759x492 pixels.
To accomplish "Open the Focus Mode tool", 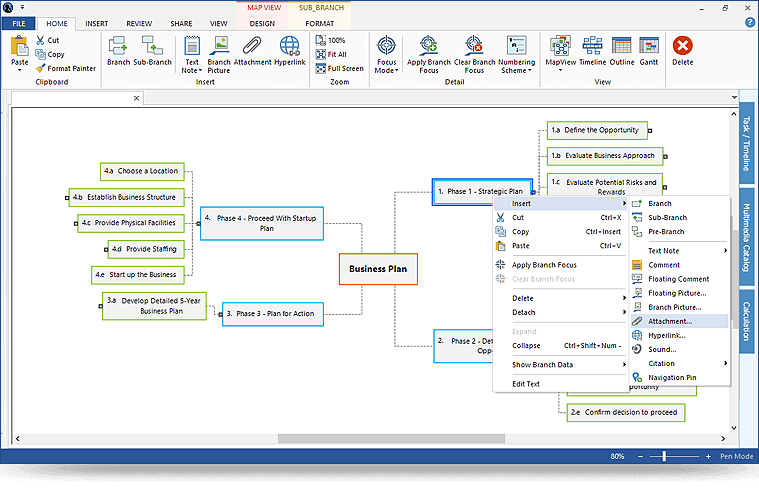I will [386, 55].
